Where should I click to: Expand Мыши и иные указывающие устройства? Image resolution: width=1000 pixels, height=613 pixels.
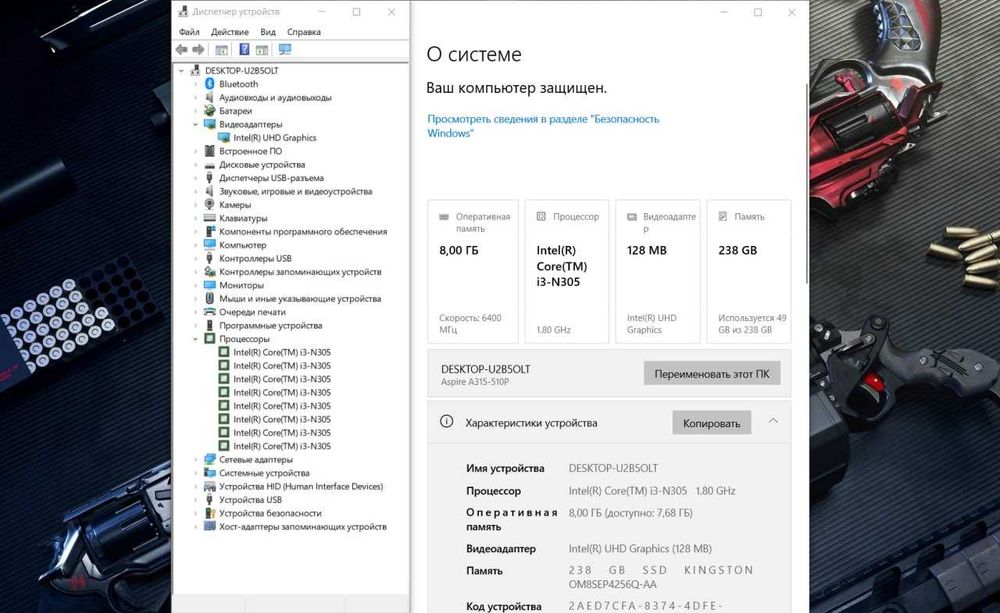coord(195,298)
